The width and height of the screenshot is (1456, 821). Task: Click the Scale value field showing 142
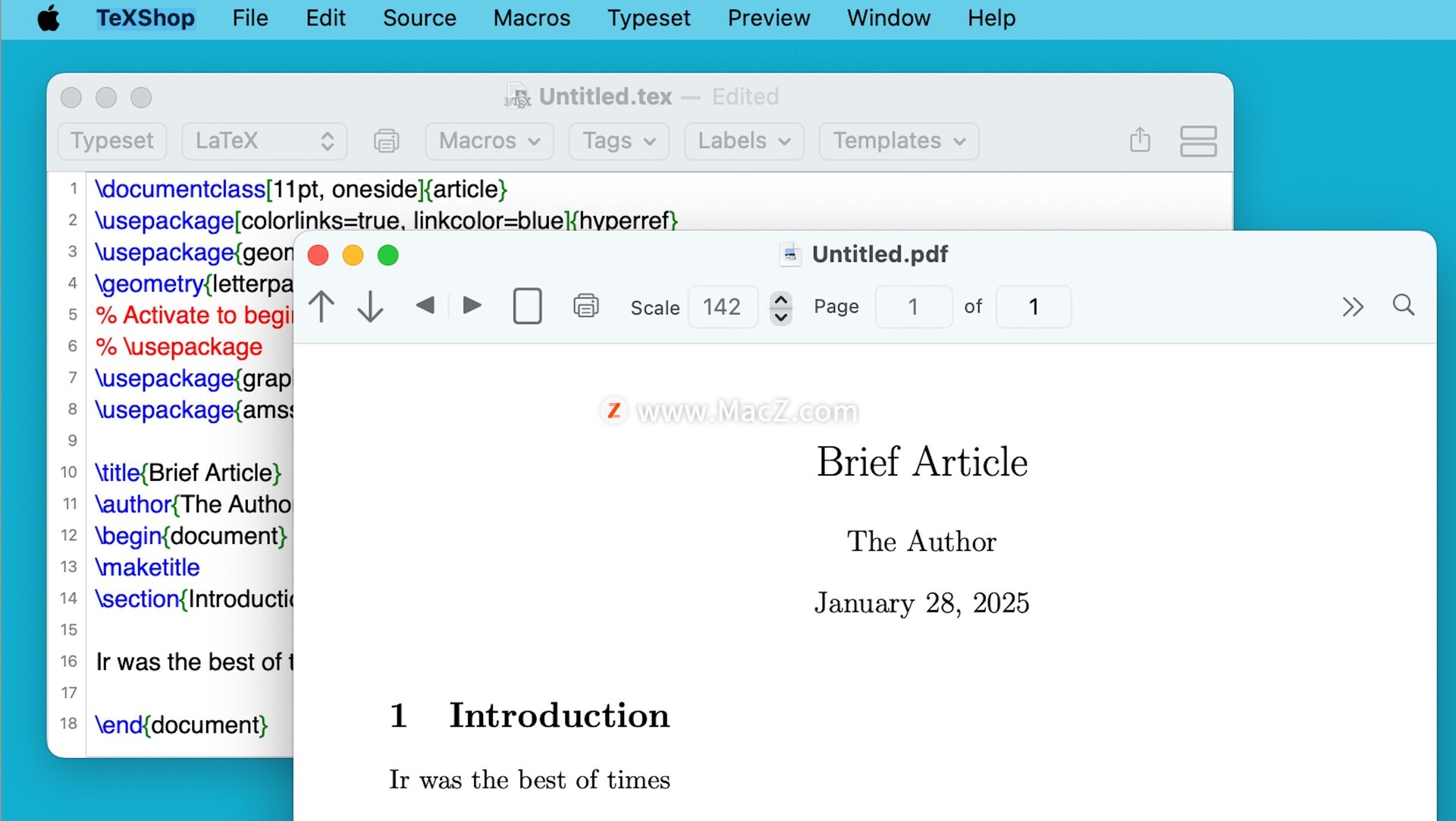click(722, 307)
